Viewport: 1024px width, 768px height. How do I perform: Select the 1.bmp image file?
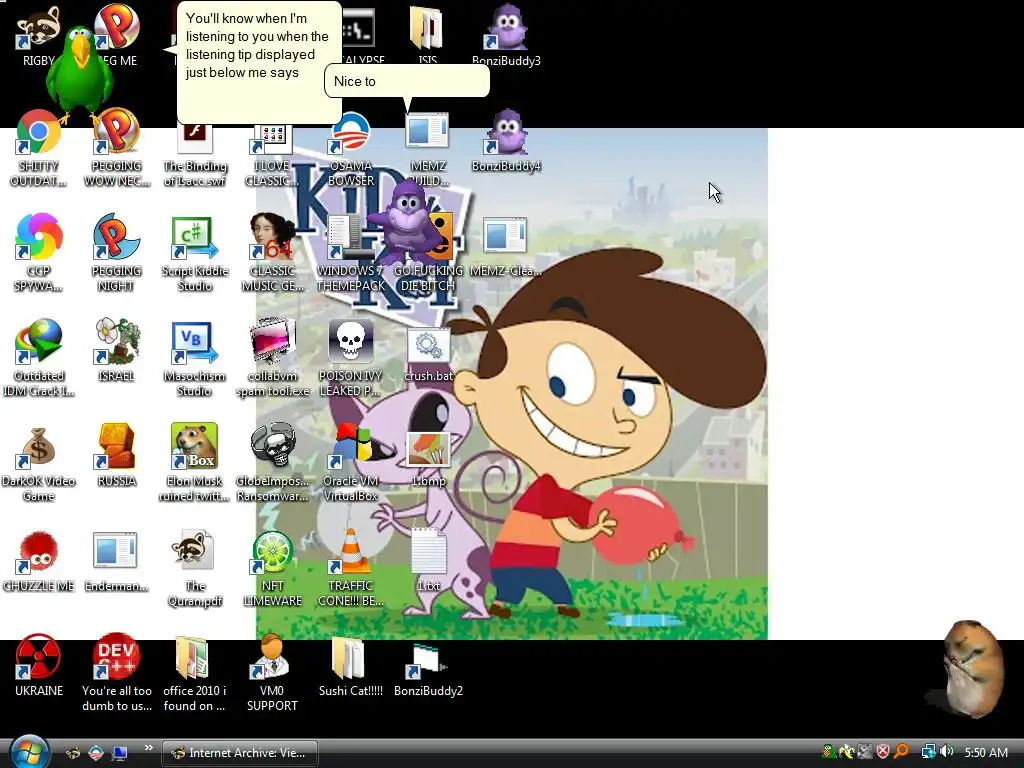point(428,460)
